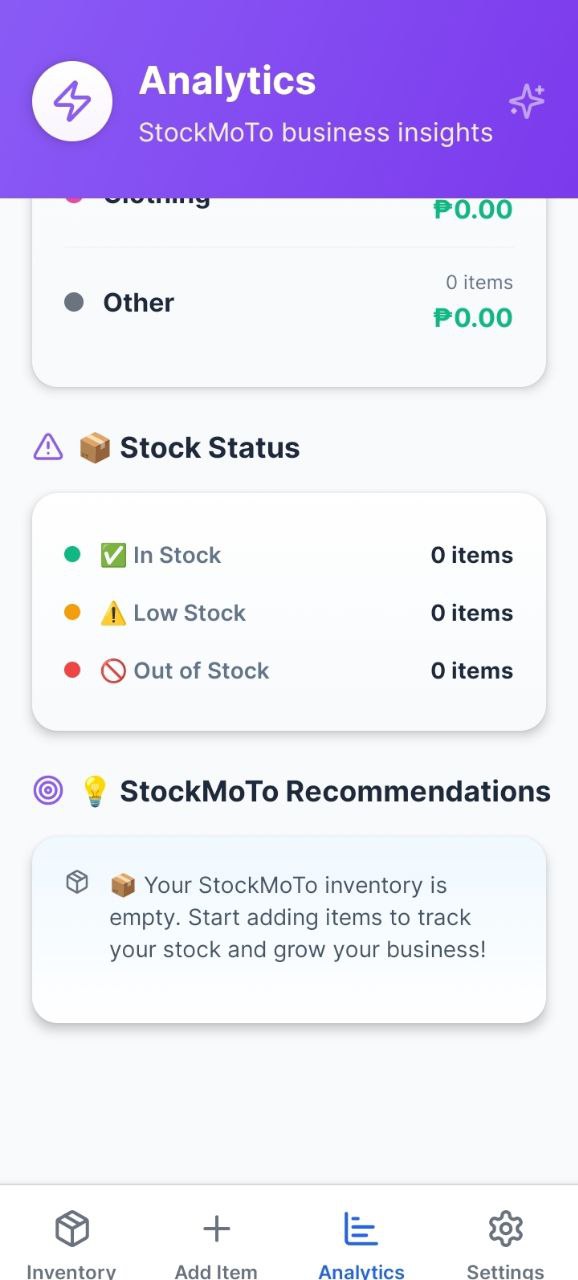This screenshot has width=578, height=1280.
Task: Tap the gear icon on the Settings tab
Action: [x=505, y=1228]
